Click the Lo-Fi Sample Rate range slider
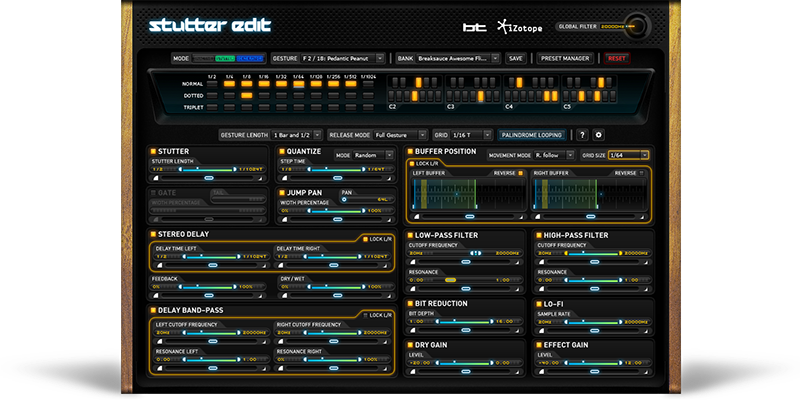 (594, 321)
